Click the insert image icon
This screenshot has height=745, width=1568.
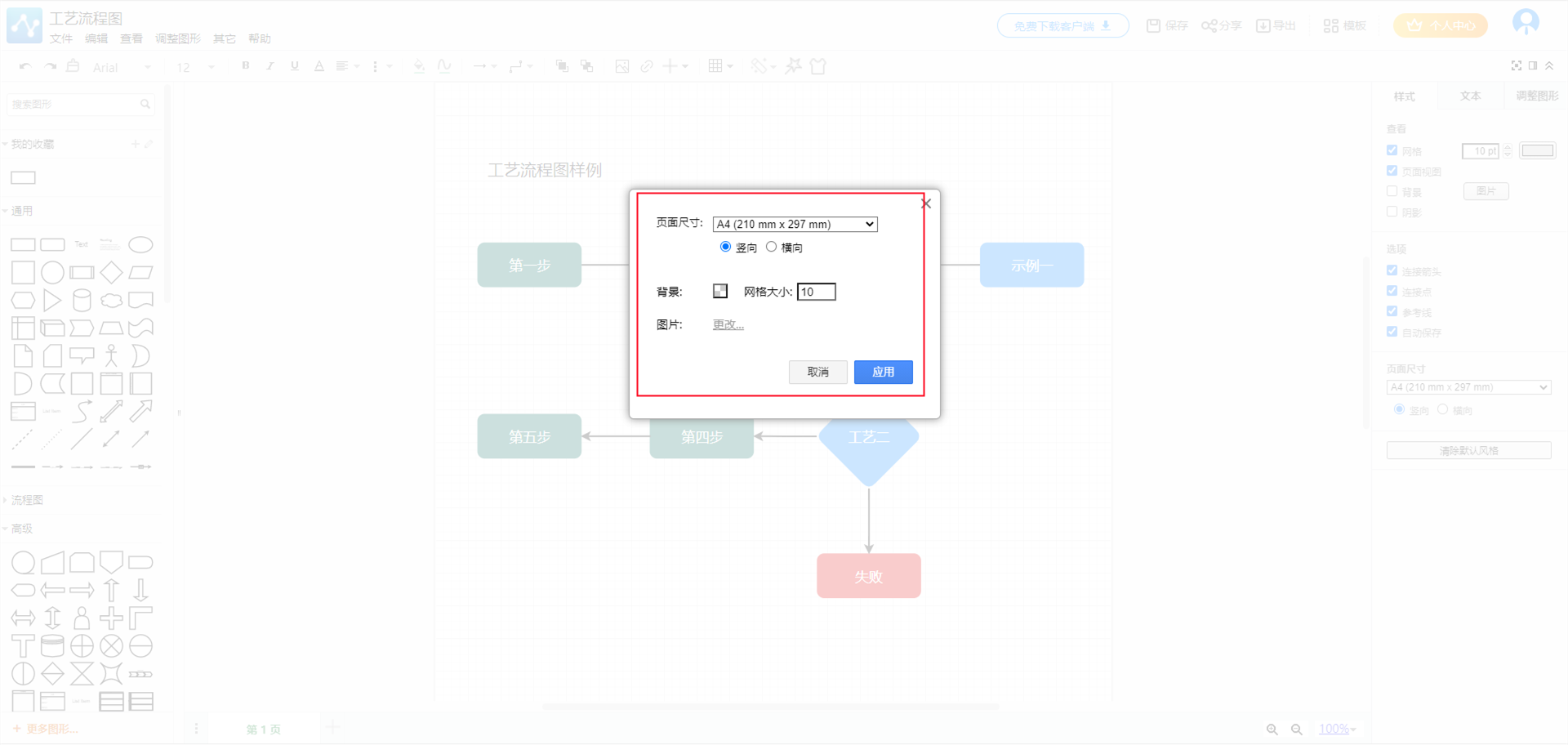[x=622, y=66]
